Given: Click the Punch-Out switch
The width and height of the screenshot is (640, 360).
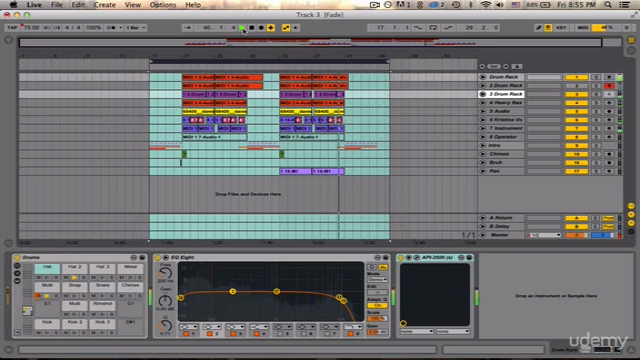Looking at the screenshot, I should coord(448,28).
